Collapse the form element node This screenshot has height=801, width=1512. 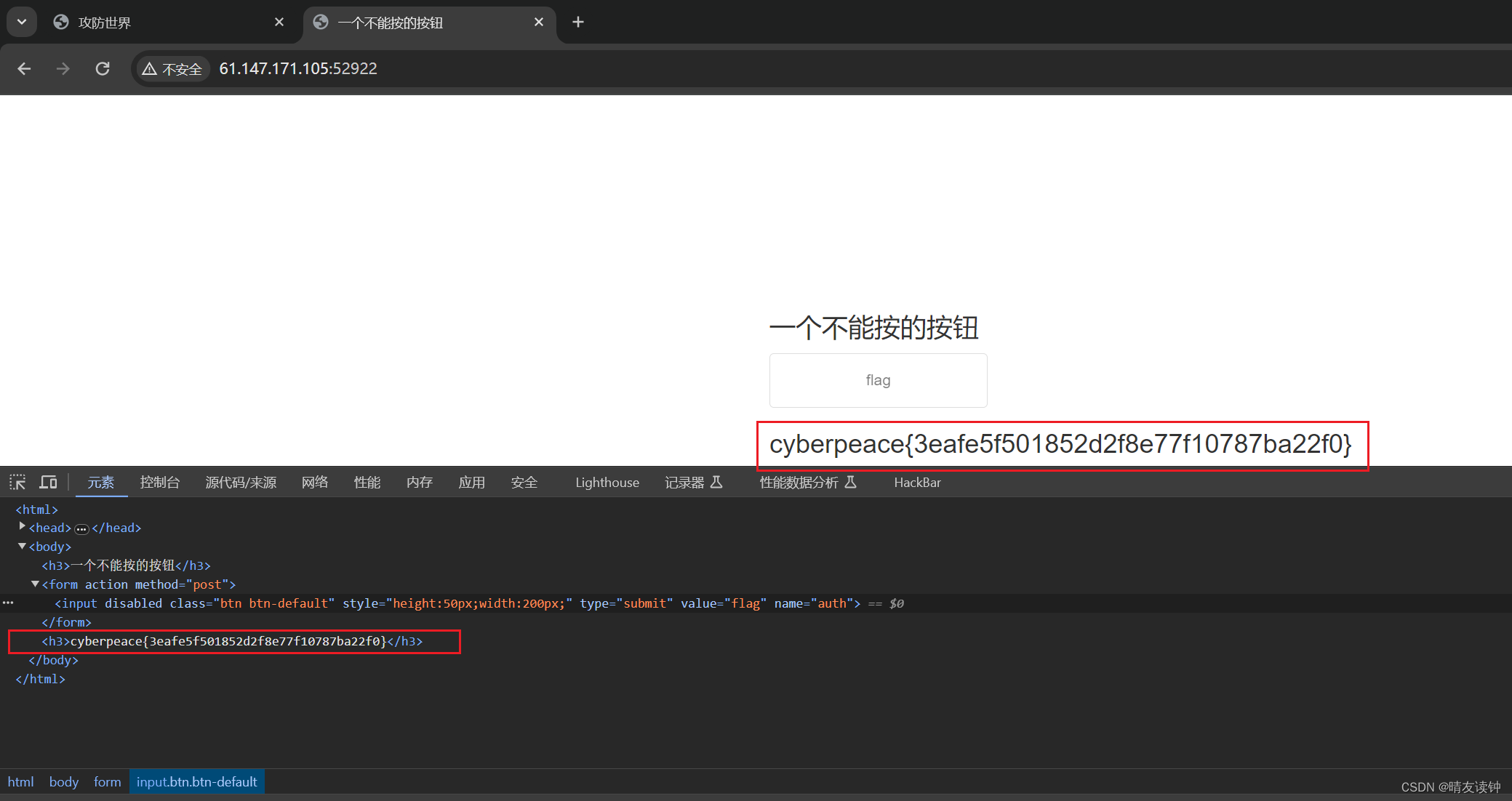coord(35,584)
